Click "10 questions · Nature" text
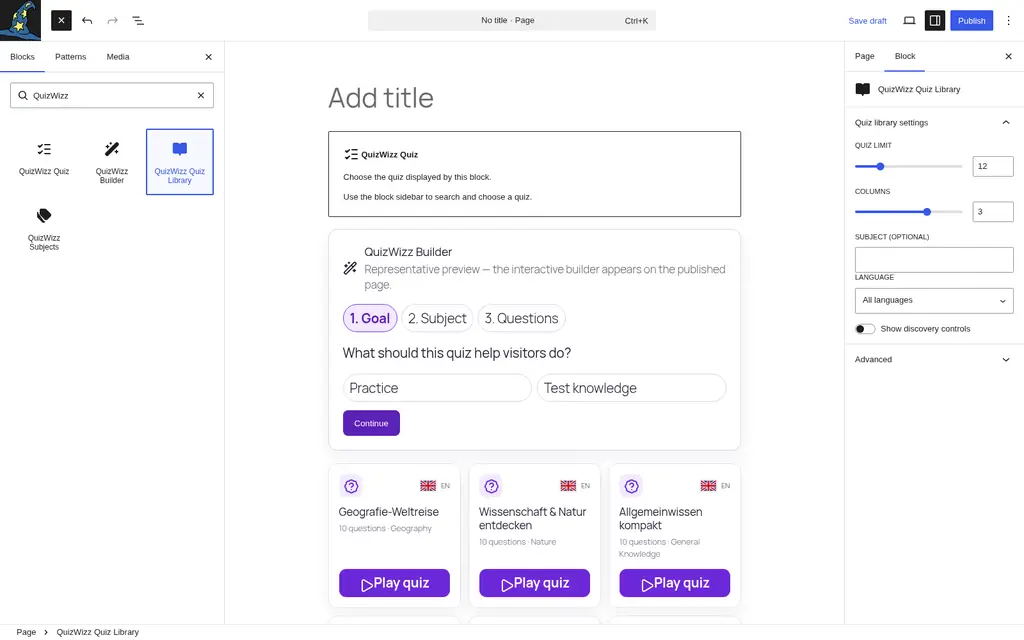 click(x=517, y=542)
